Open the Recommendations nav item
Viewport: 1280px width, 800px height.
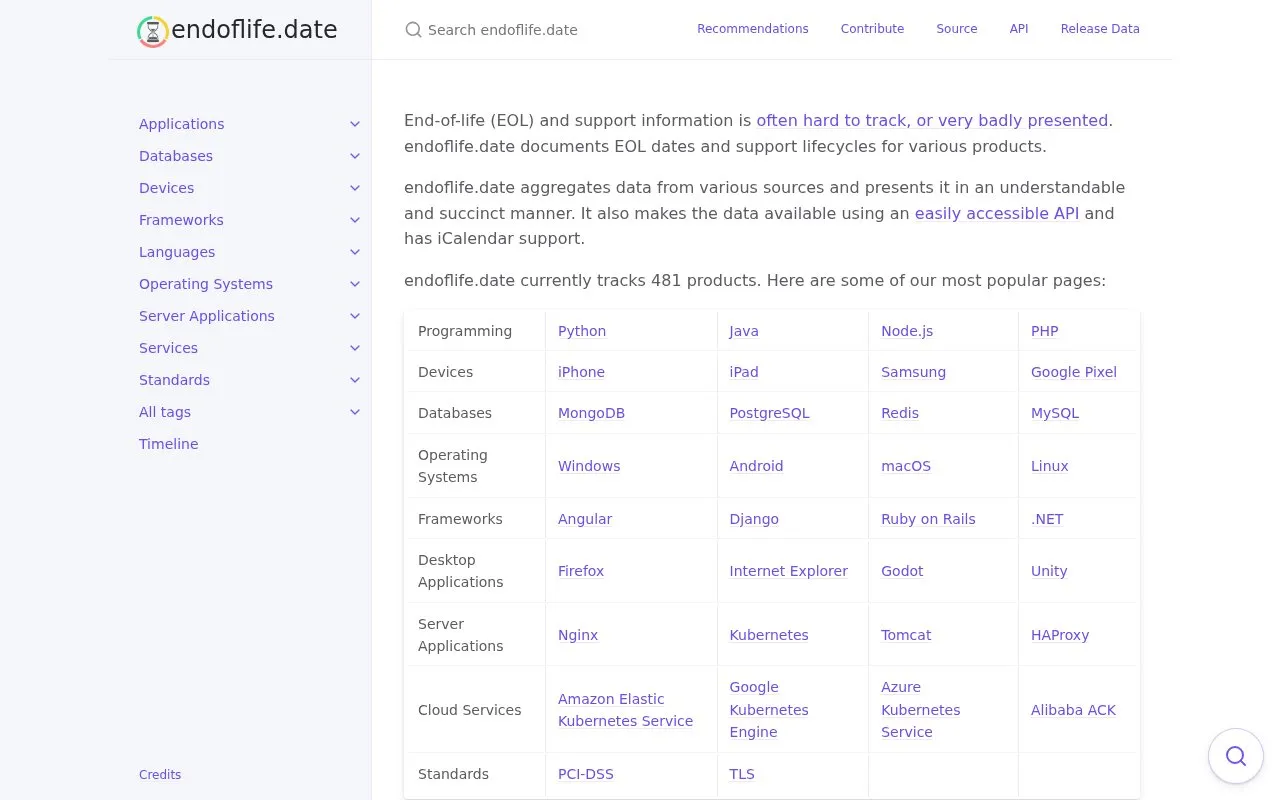(x=753, y=29)
